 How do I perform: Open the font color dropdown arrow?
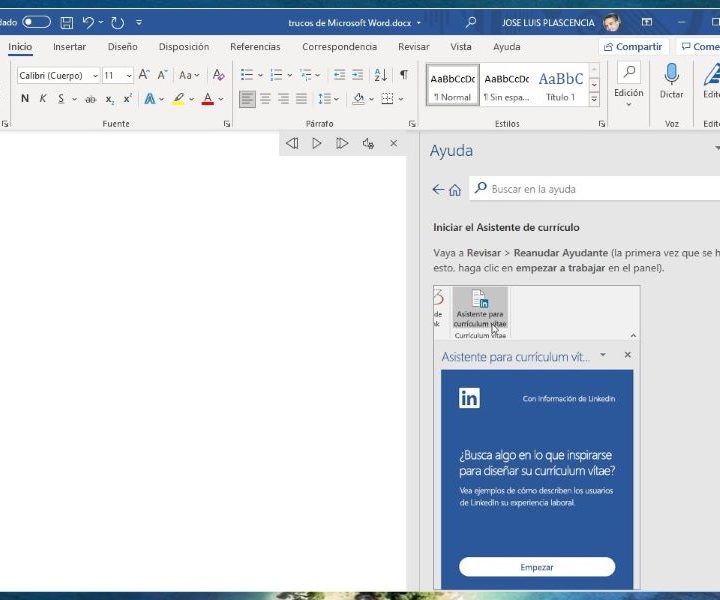tap(221, 99)
